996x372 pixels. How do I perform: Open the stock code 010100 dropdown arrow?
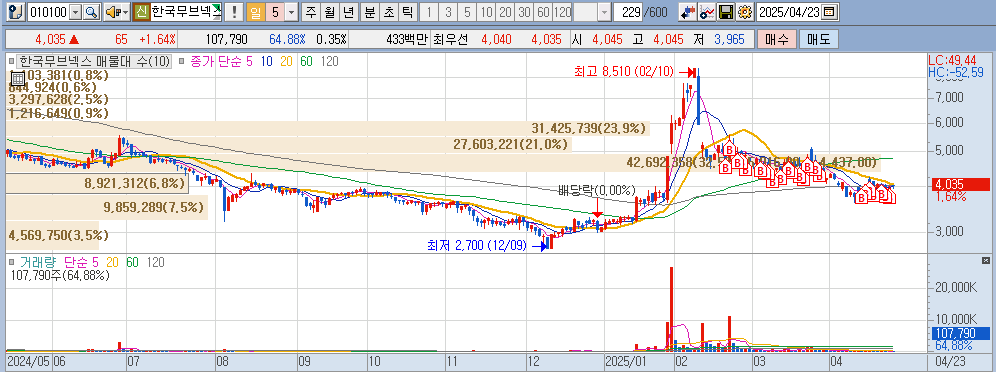tap(76, 11)
